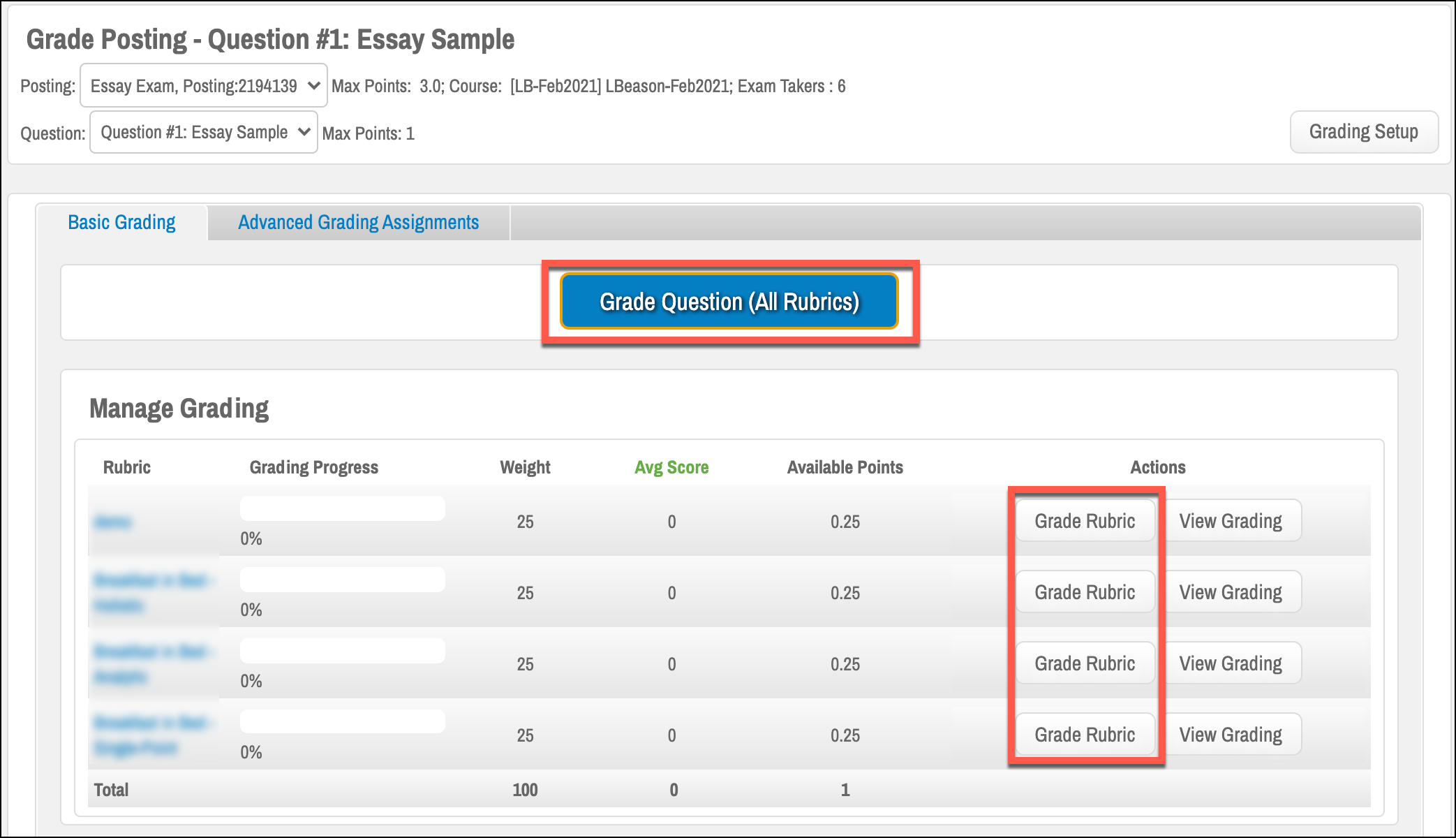1456x838 pixels.
Task: Open the blurred rubric link in the first row
Action: [x=112, y=522]
